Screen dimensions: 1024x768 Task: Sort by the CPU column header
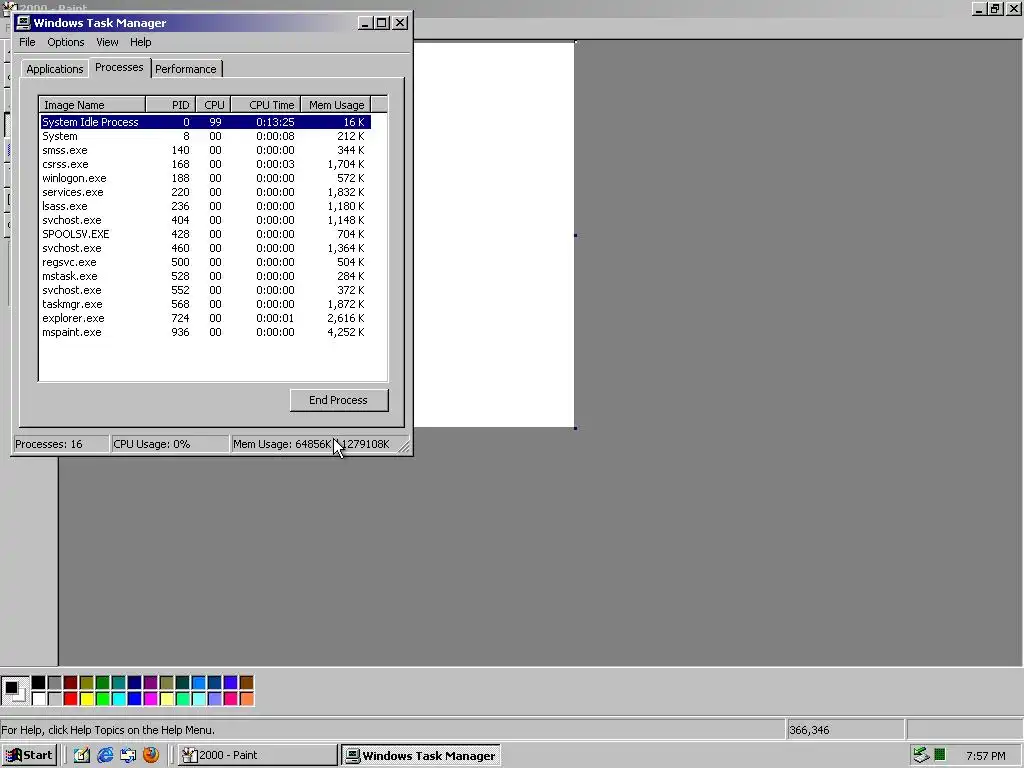[213, 104]
